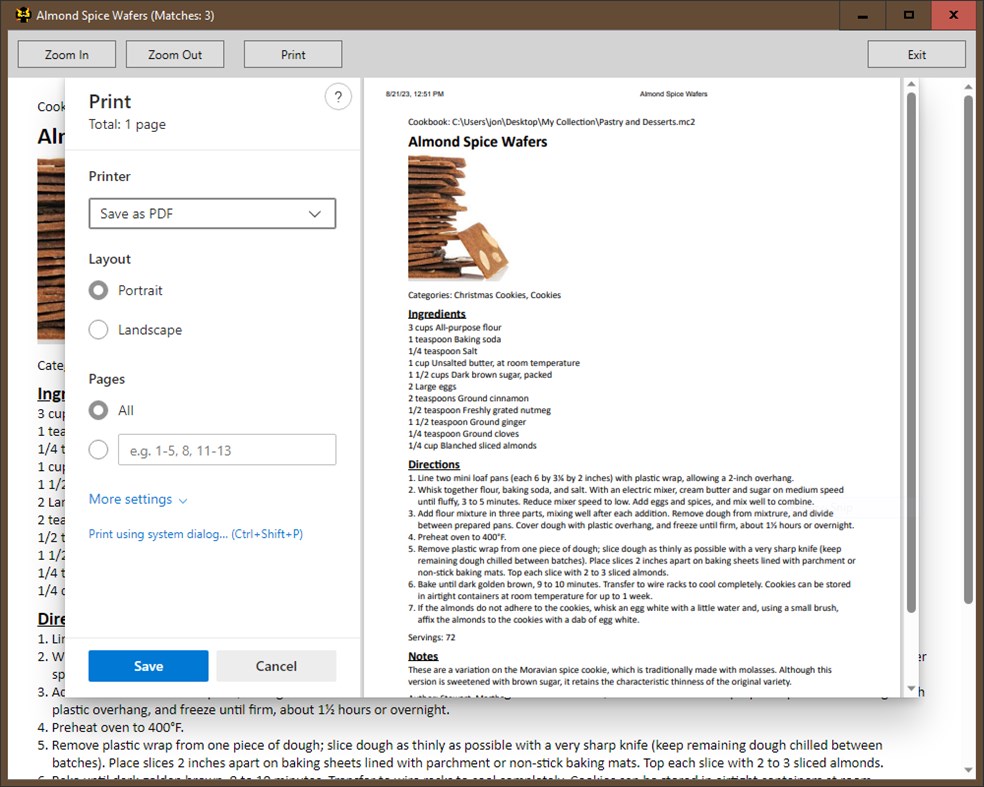Click the cookbook app icon in the title bar
This screenshot has width=984, height=787.
pos(22,15)
